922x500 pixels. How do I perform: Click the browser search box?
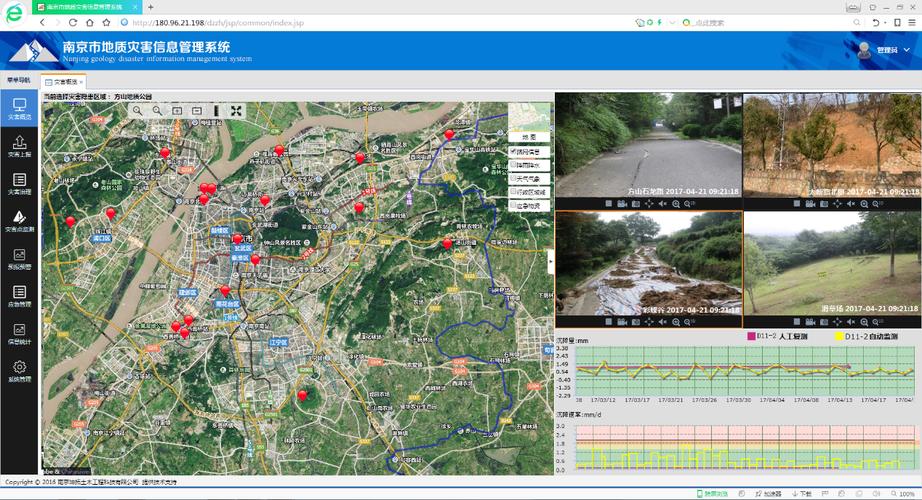click(x=773, y=22)
